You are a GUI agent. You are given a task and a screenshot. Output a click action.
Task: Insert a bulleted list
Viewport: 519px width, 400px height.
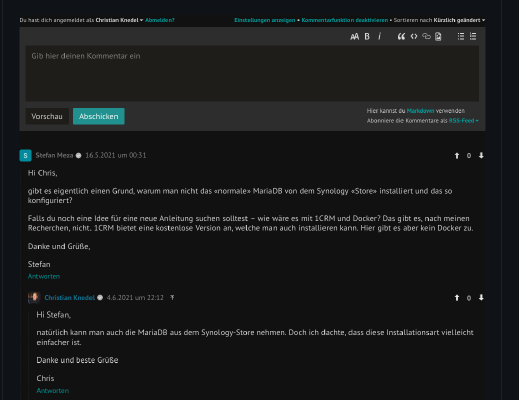tap(461, 36)
